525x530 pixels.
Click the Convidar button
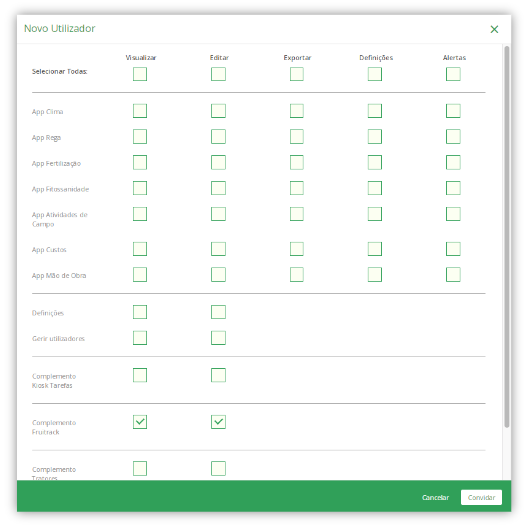481,497
